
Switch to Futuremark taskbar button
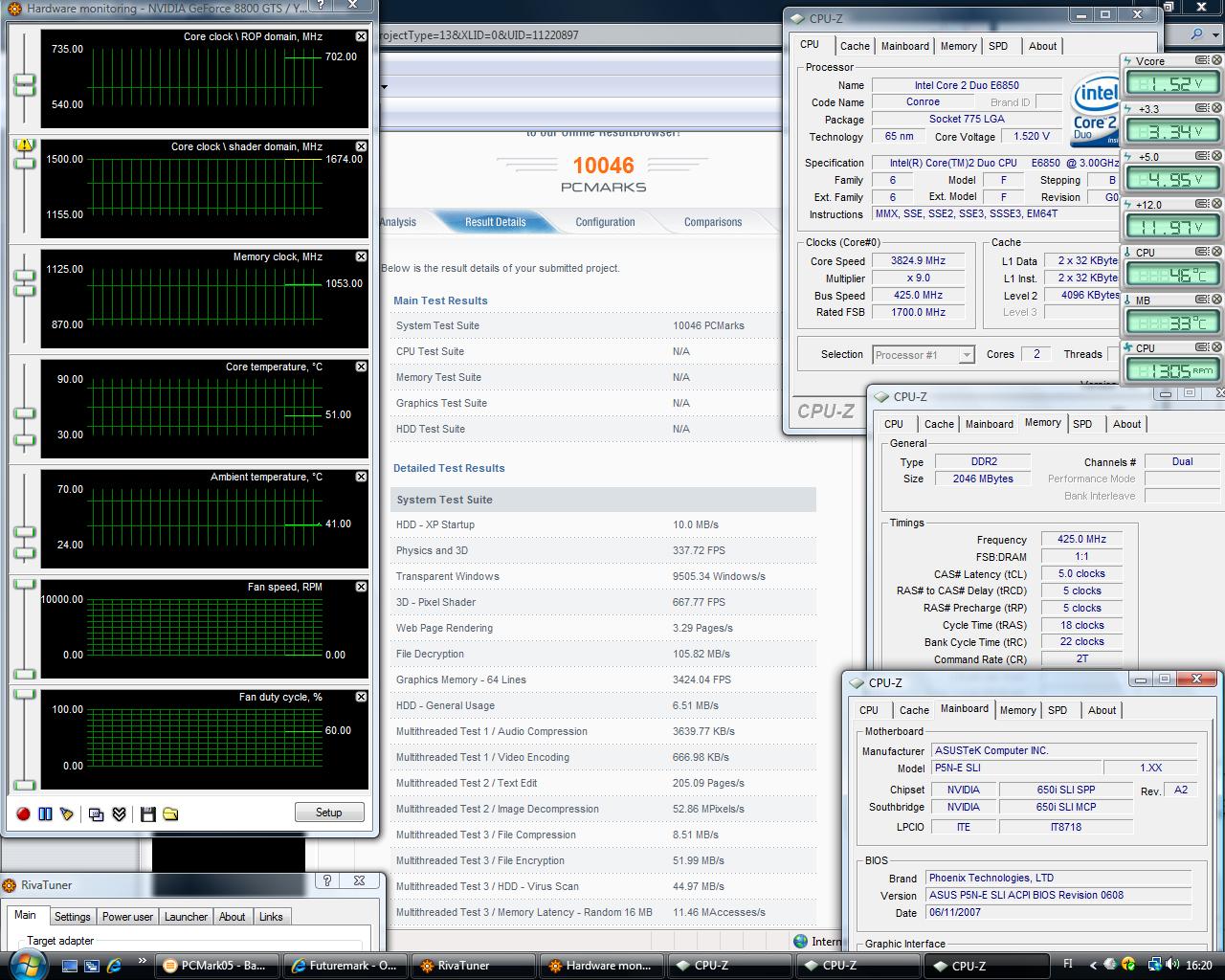[346, 966]
